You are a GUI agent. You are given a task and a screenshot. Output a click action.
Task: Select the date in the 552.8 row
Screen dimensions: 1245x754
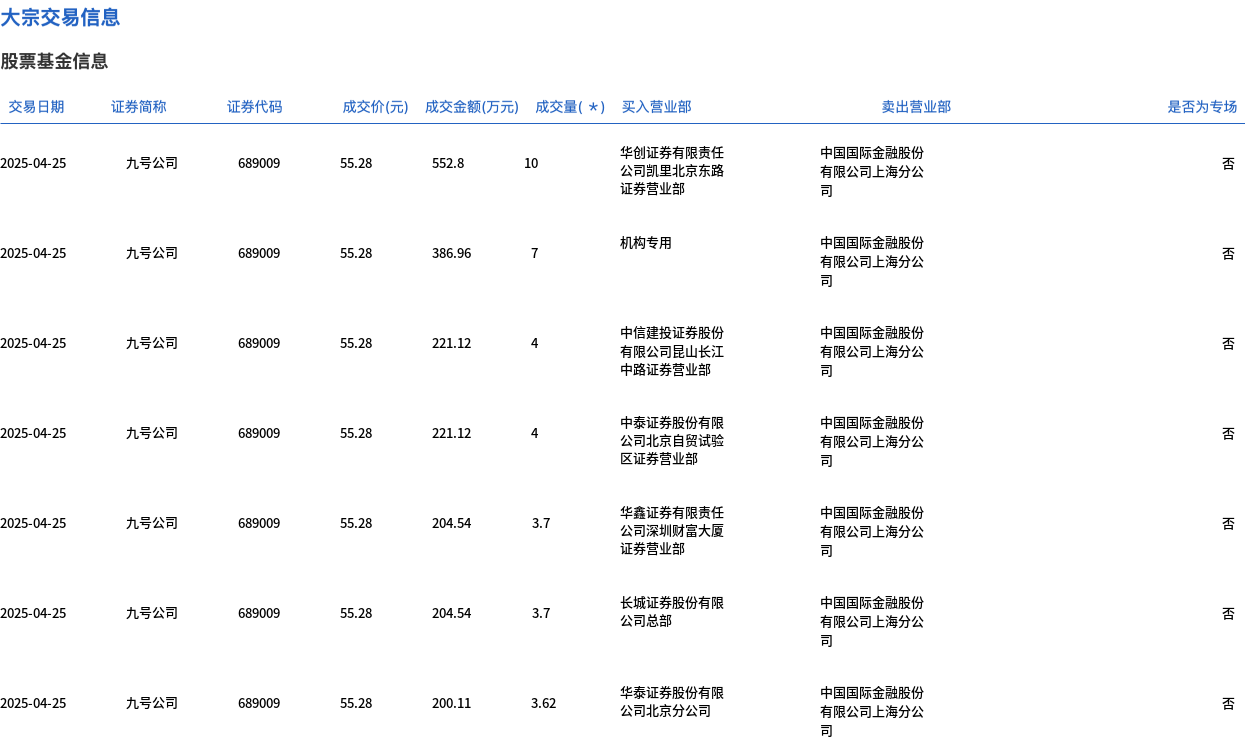point(33,163)
